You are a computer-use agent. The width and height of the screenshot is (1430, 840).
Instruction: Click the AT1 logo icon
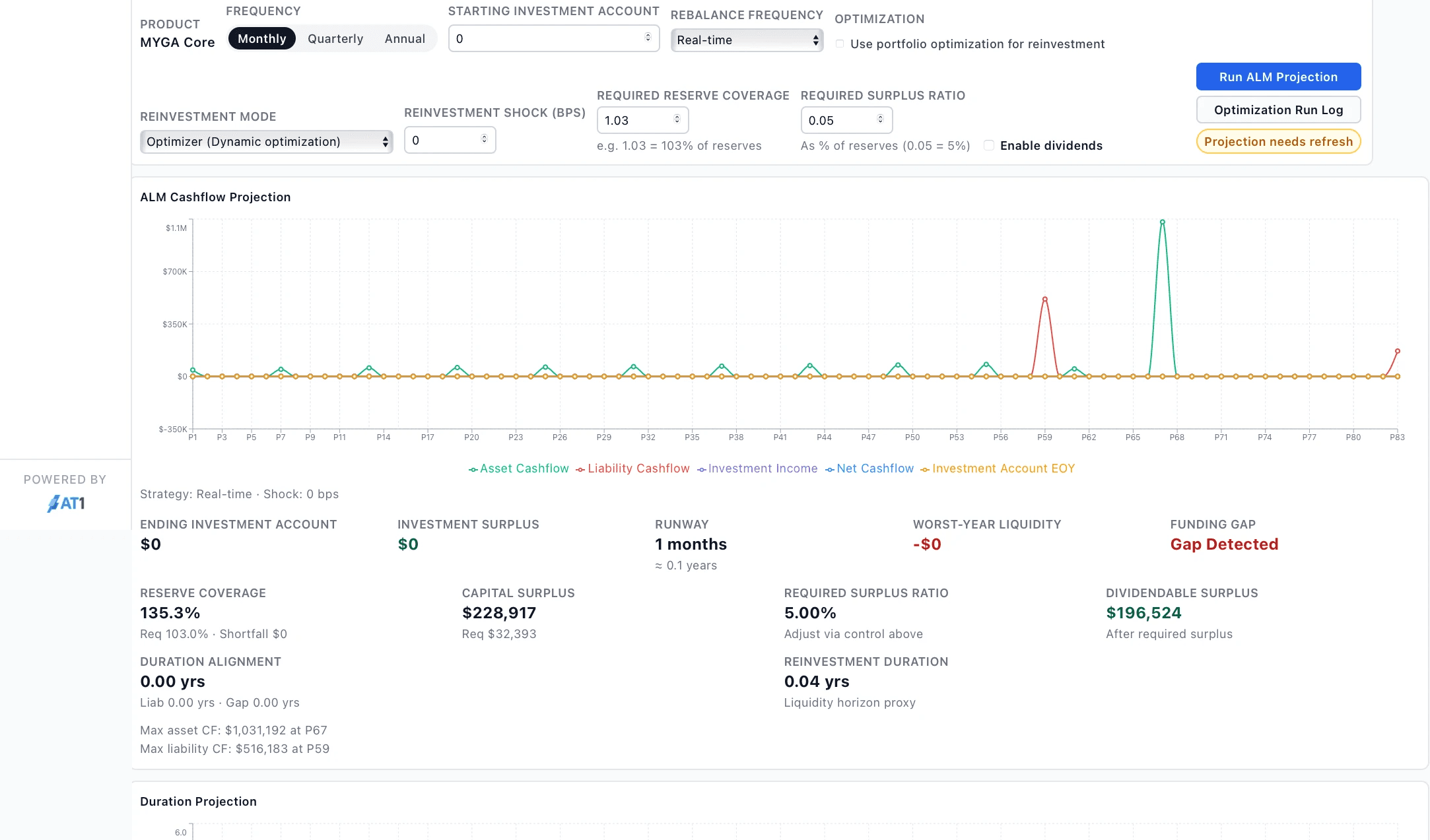pos(65,503)
